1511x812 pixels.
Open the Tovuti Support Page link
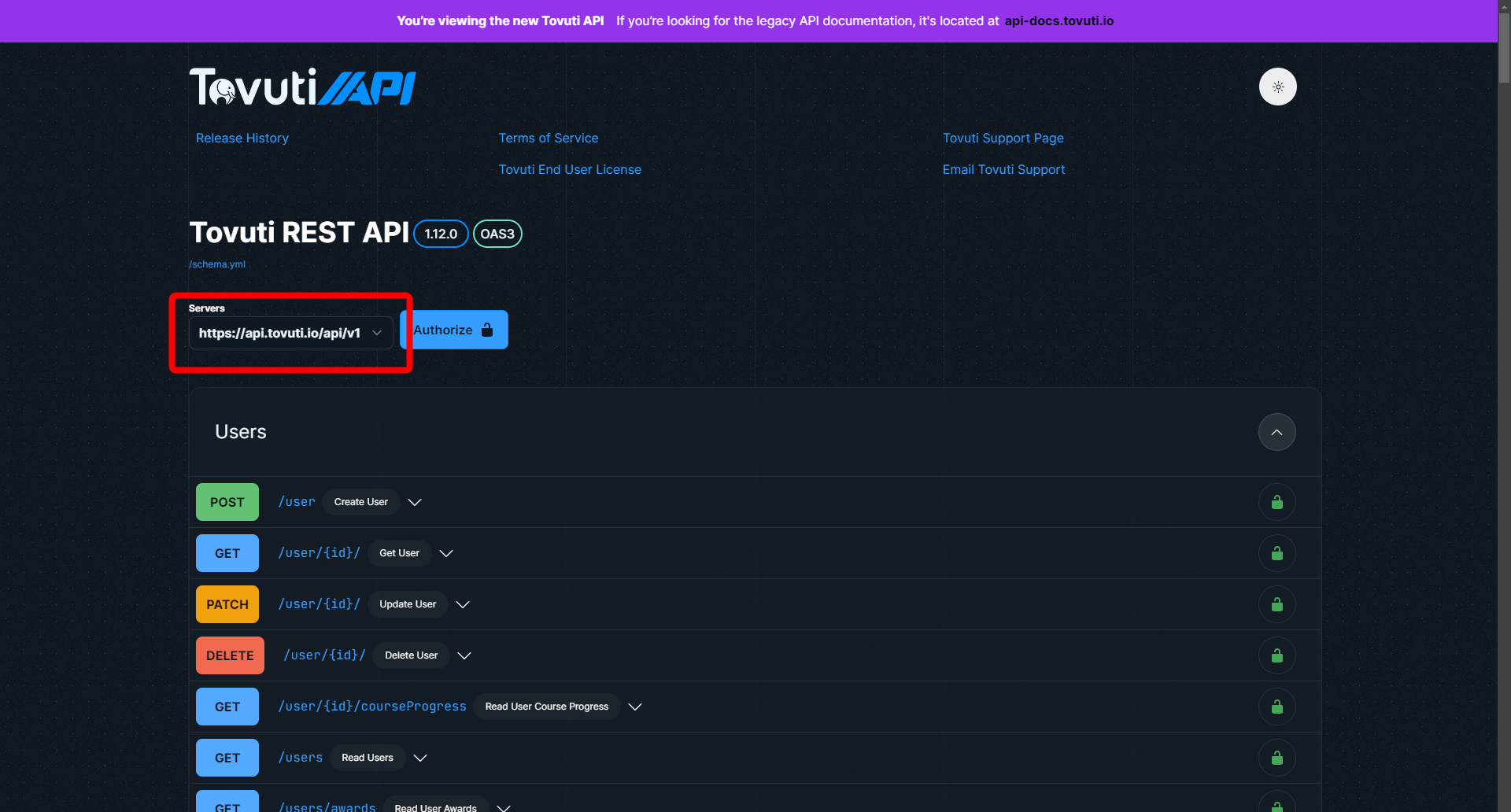pyautogui.click(x=1003, y=138)
